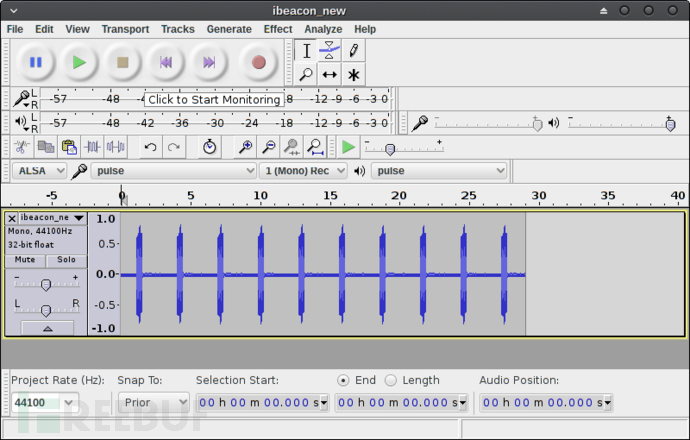690x440 pixels.
Task: Open the View menu
Action: click(77, 29)
